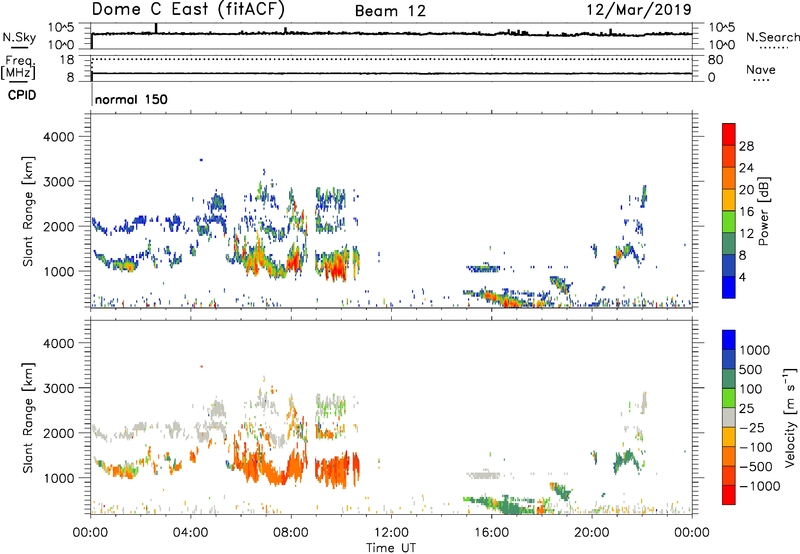Click the "4000" range tick of the power panel
The height and width of the screenshot is (554, 800).
pos(58,137)
